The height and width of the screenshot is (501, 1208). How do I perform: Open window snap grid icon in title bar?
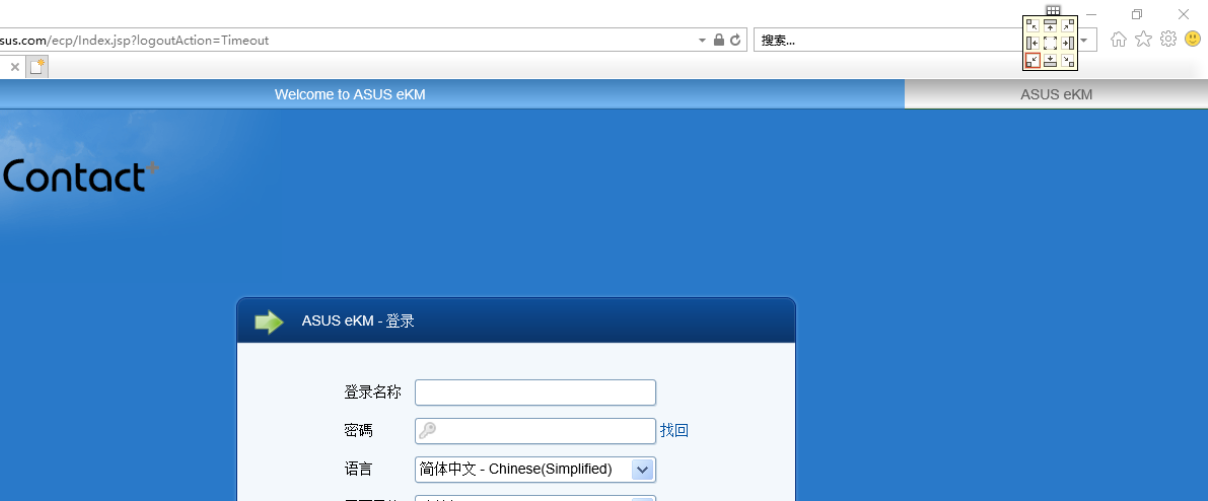[1053, 10]
